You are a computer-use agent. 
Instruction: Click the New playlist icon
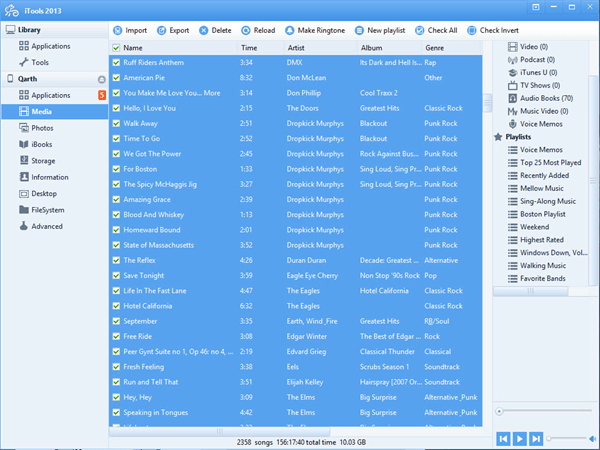point(359,30)
